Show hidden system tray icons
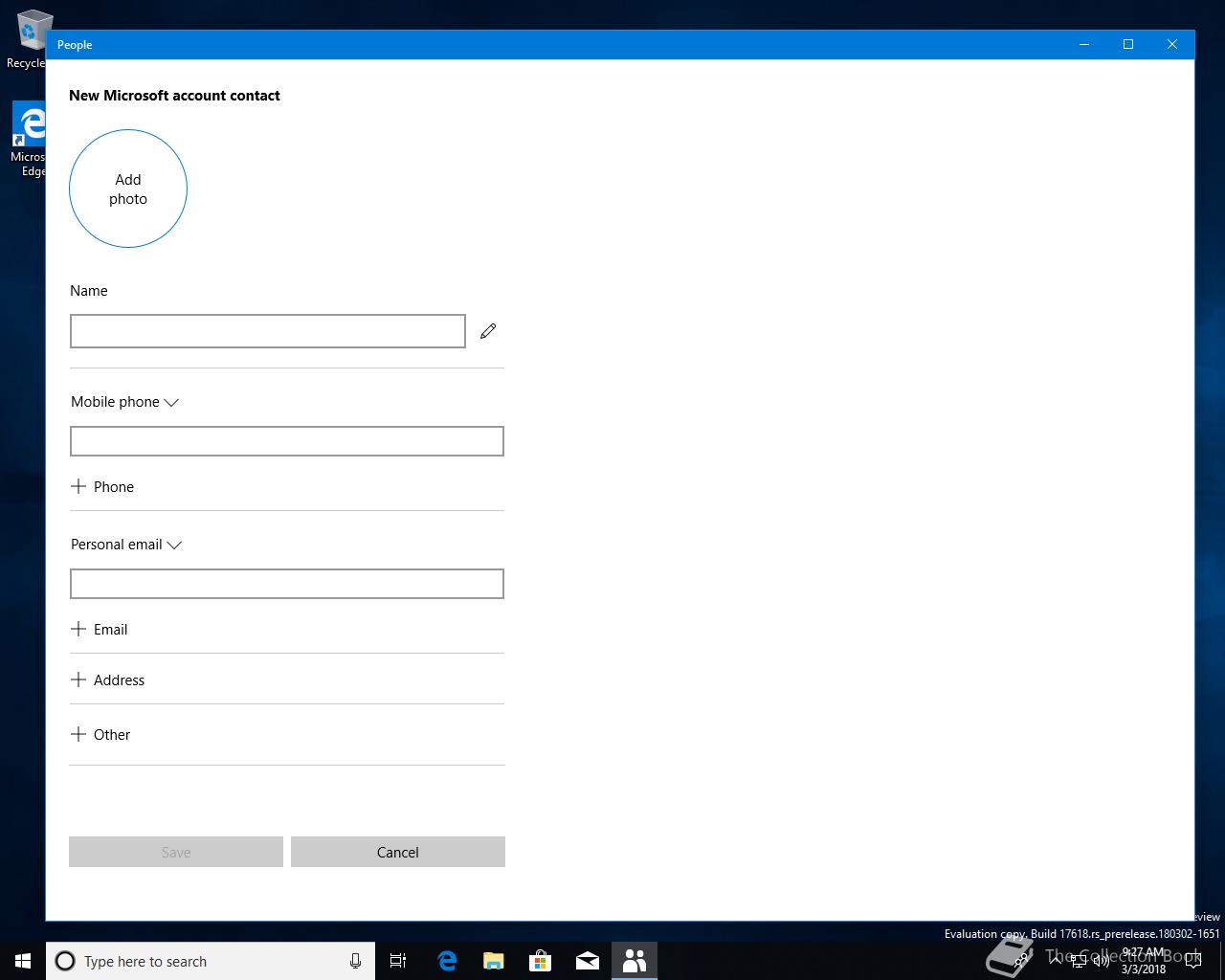This screenshot has width=1225, height=980. [x=1056, y=961]
